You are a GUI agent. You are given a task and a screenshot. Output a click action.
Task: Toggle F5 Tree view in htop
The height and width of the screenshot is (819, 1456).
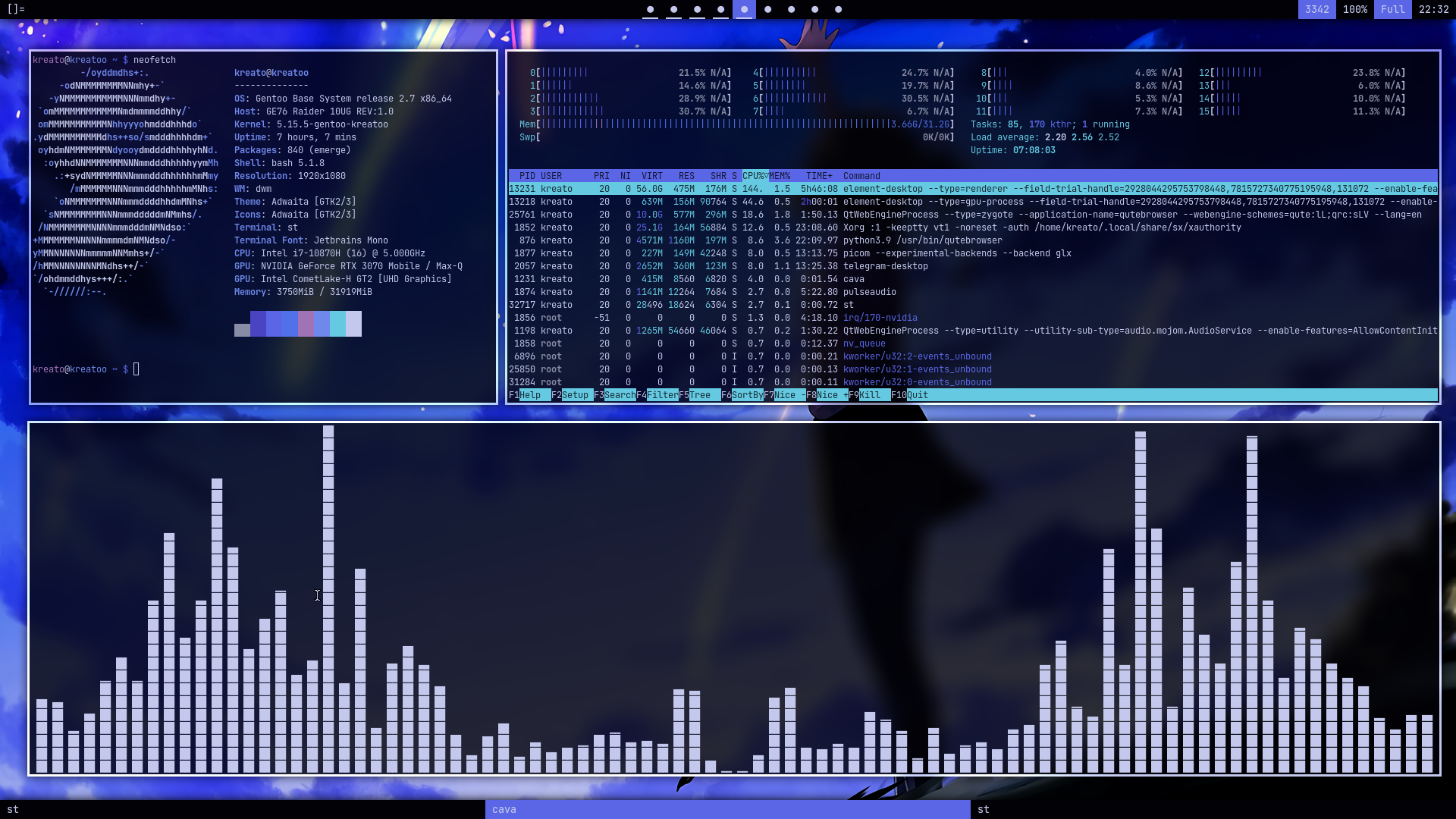tap(700, 395)
